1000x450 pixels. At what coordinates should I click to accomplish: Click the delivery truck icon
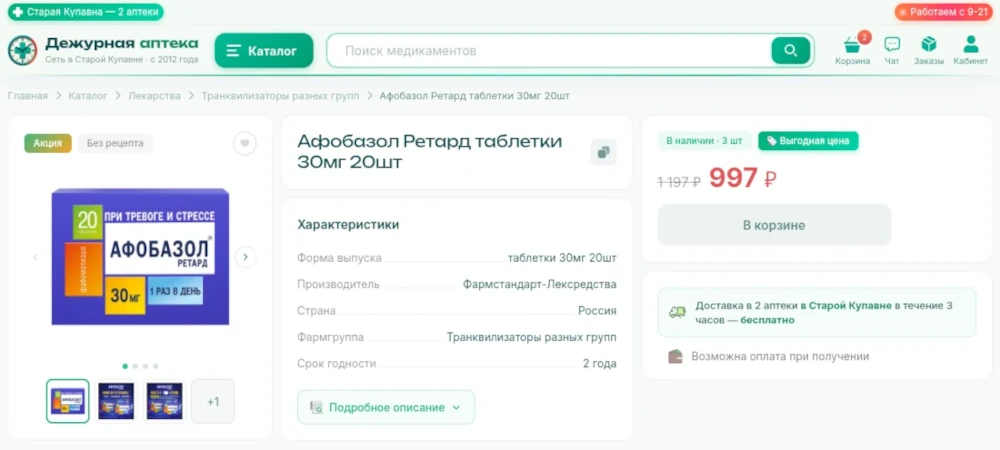(677, 312)
